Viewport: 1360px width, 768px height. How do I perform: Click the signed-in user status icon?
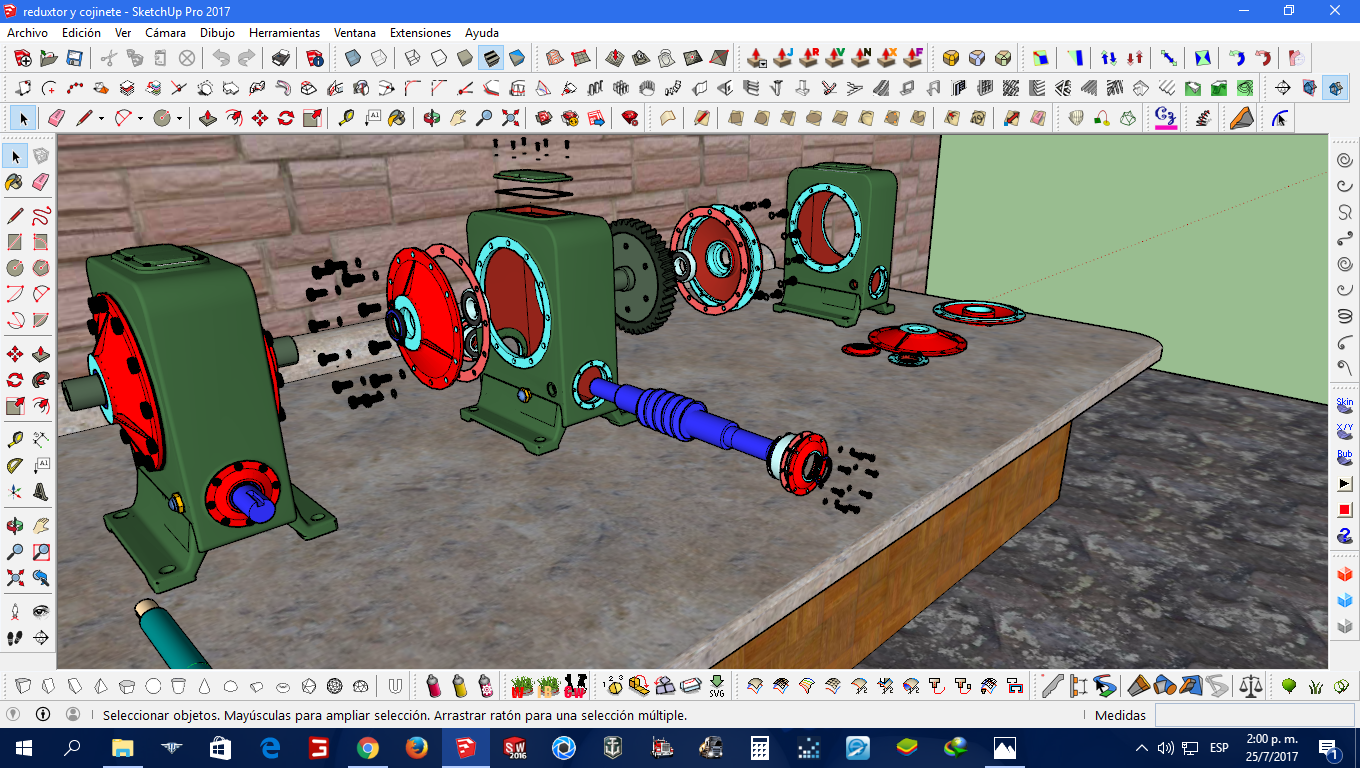coord(73,715)
